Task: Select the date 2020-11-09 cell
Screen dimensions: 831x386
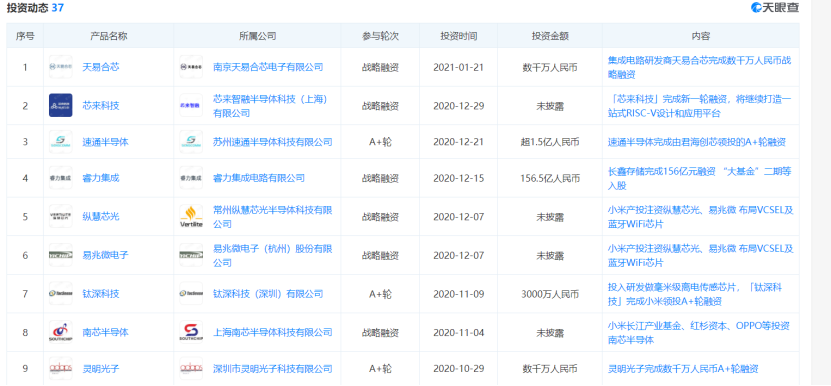Action: click(x=458, y=294)
